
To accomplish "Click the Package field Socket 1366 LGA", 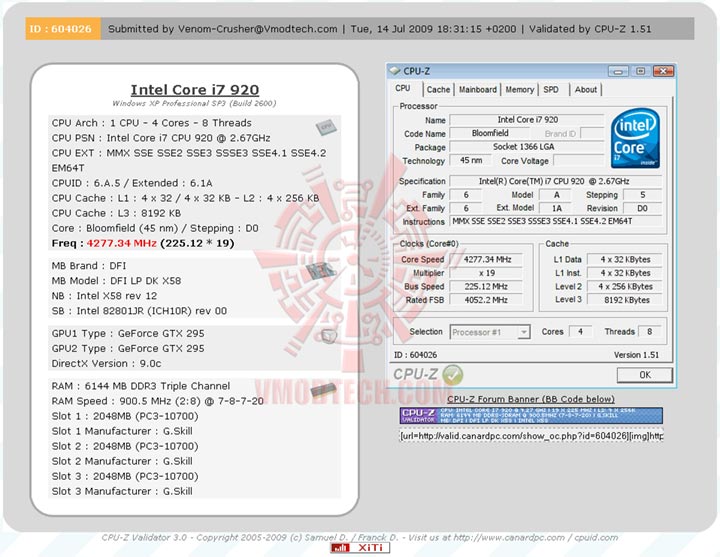I will [x=527, y=147].
